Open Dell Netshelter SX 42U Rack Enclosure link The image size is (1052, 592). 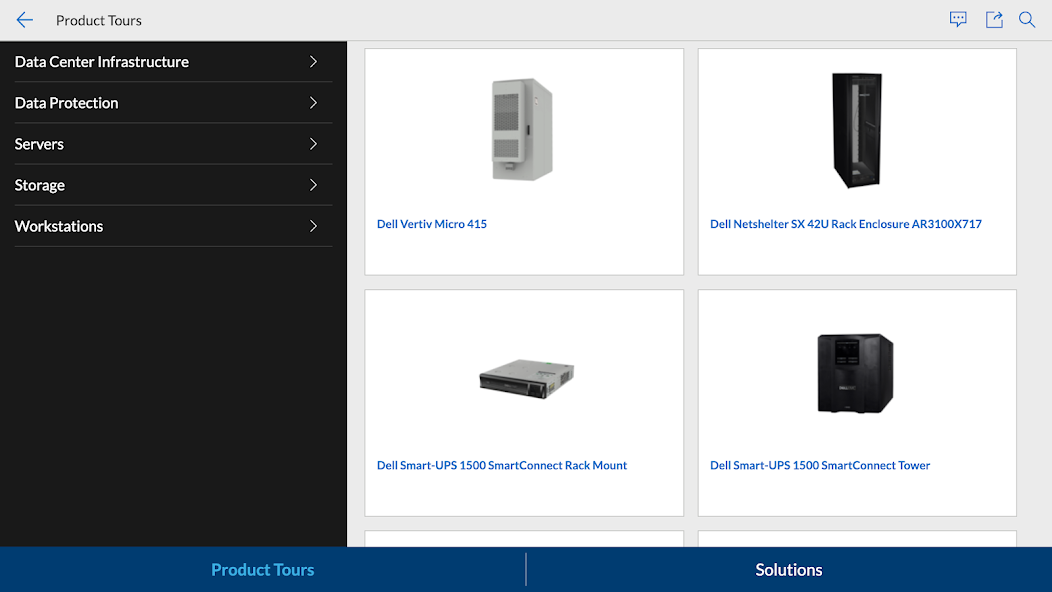pyautogui.click(x=845, y=224)
